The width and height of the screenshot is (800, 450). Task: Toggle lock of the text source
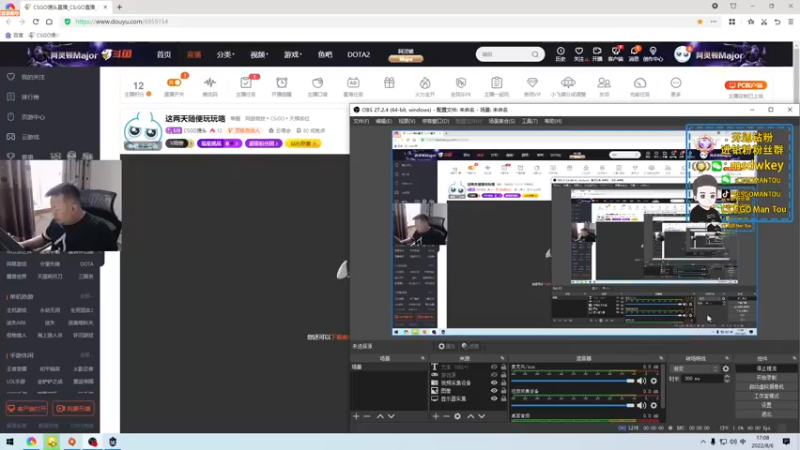point(504,367)
